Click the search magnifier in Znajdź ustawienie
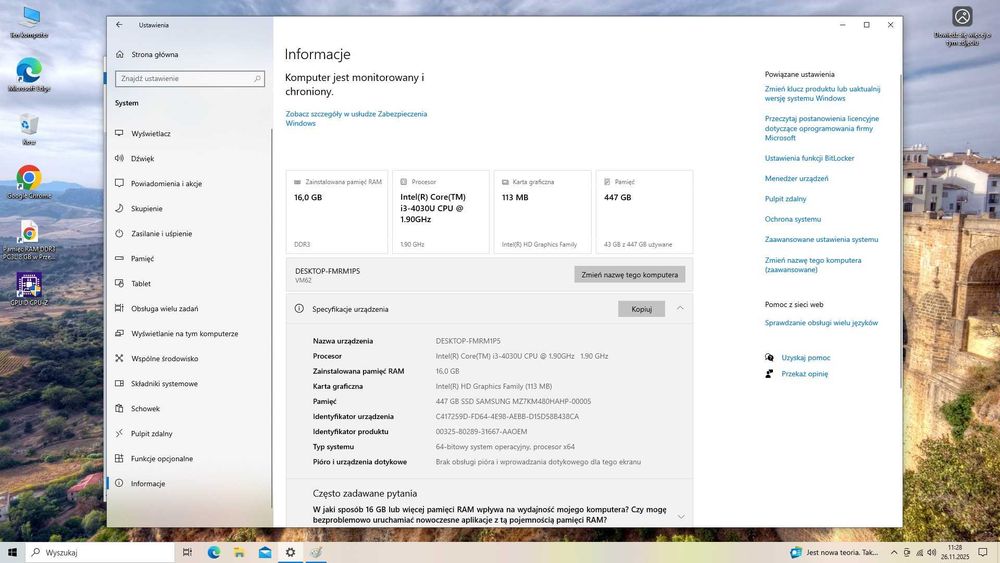The image size is (1000, 563). click(258, 78)
